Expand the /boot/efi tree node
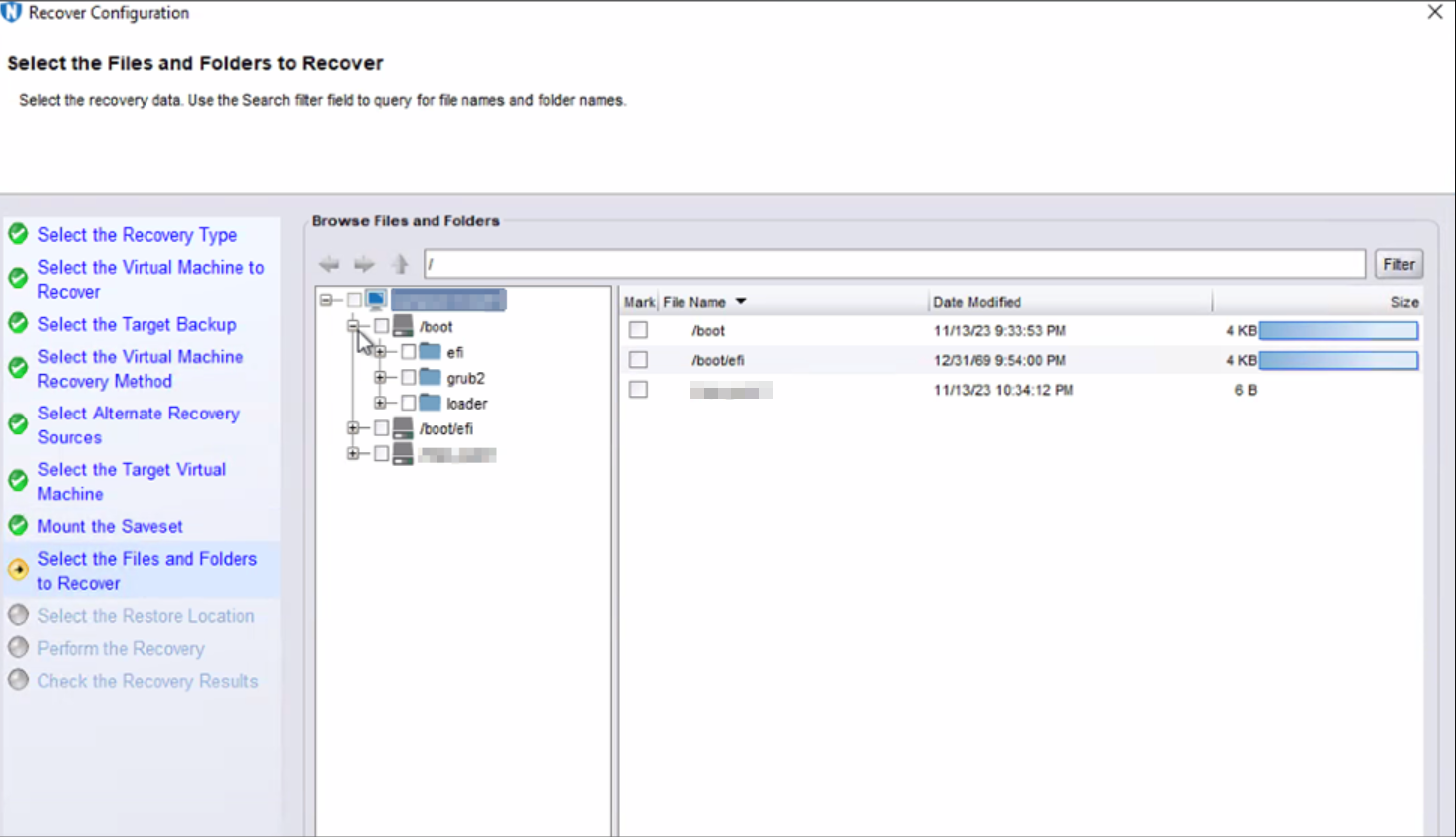 pos(355,428)
